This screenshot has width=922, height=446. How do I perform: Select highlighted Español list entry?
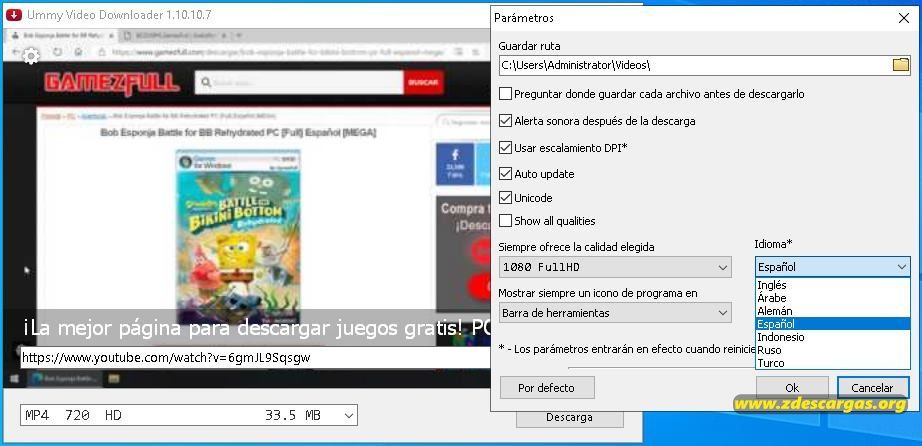tap(833, 324)
